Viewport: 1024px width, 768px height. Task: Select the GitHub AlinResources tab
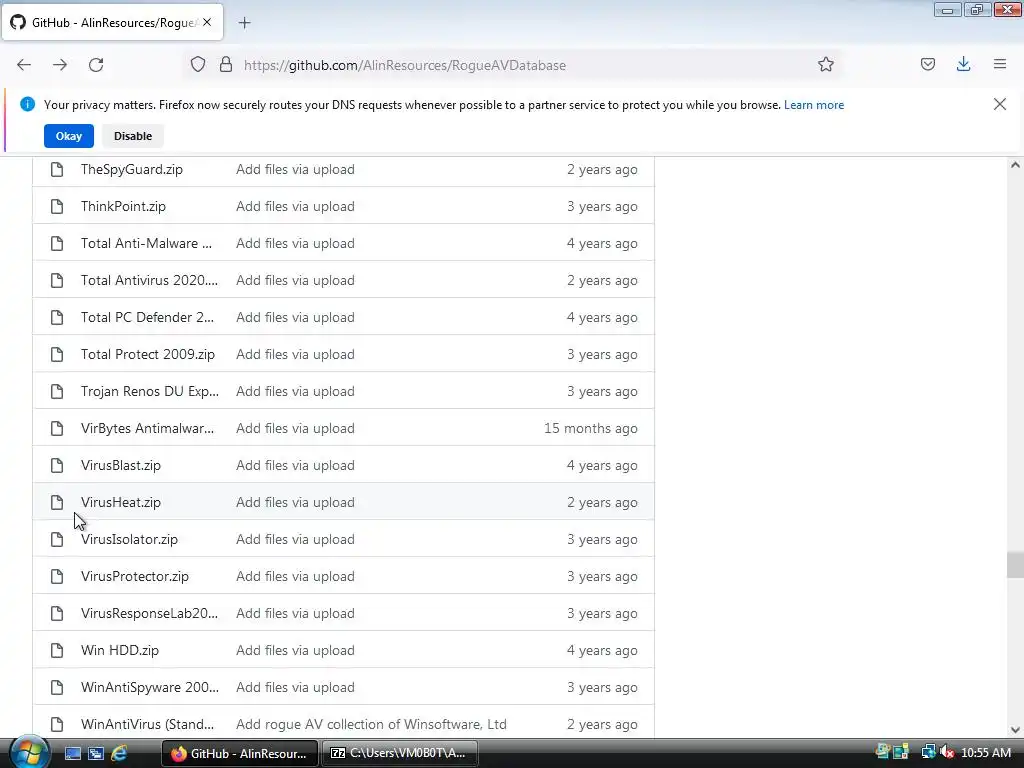point(112,22)
